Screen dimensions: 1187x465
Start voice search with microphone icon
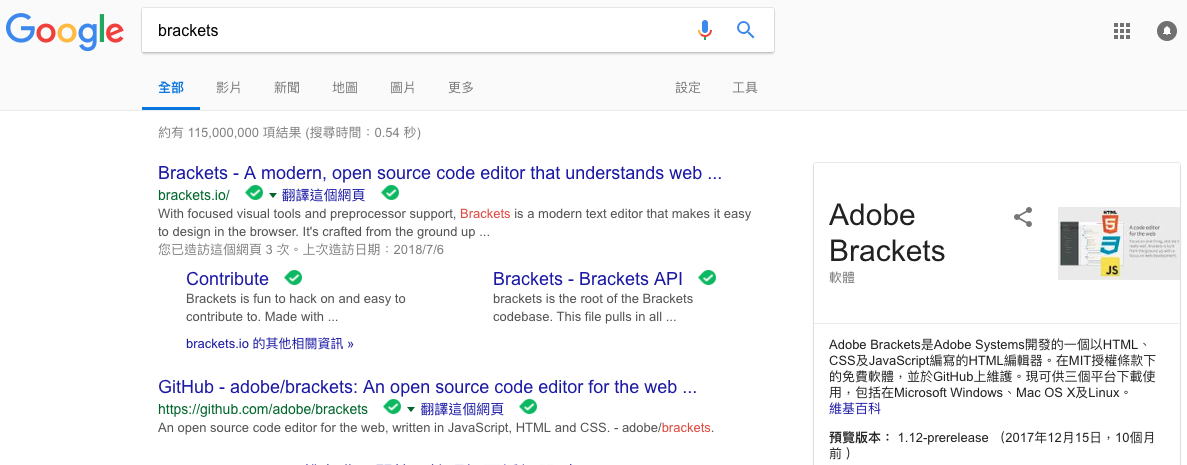(x=705, y=30)
